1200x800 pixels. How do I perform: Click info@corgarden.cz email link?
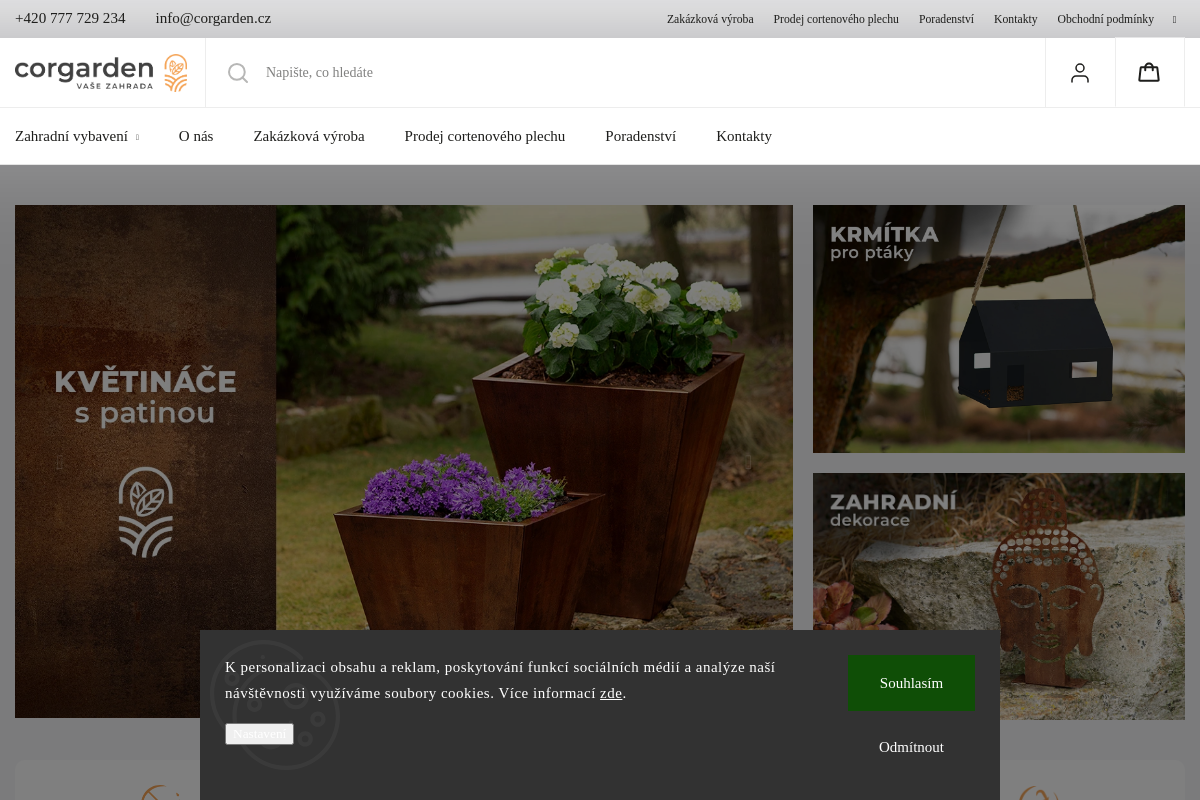(x=213, y=18)
